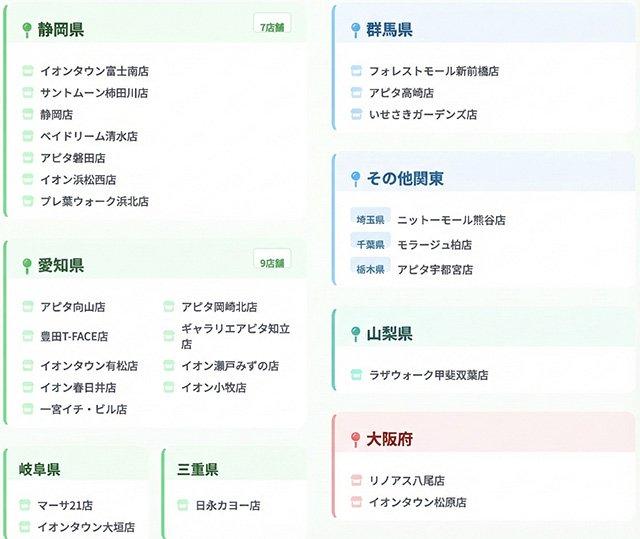Select the 岐阜県 section heading
This screenshot has height=539, width=640.
coord(39,469)
